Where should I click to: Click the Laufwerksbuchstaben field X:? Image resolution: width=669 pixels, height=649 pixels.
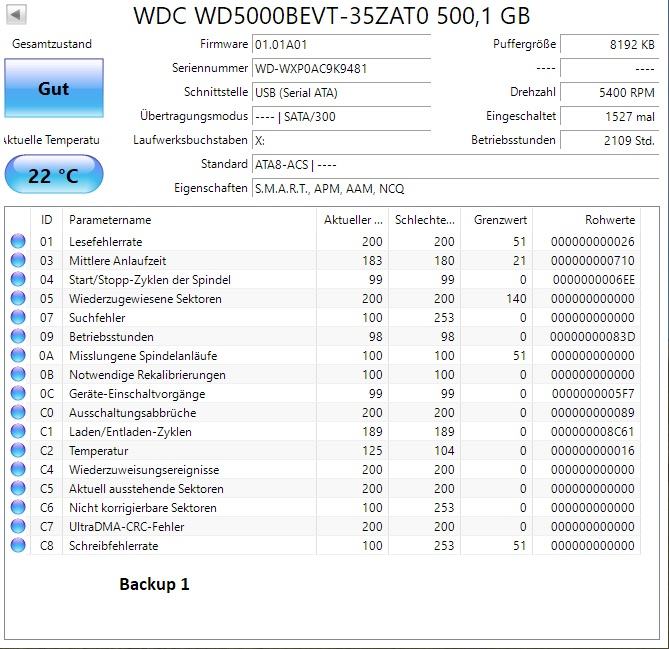point(341,140)
